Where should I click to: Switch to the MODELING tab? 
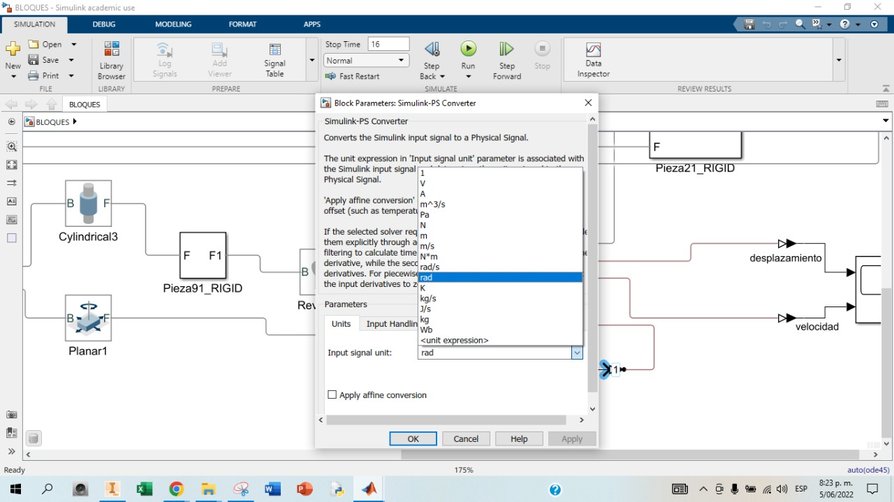point(173,24)
